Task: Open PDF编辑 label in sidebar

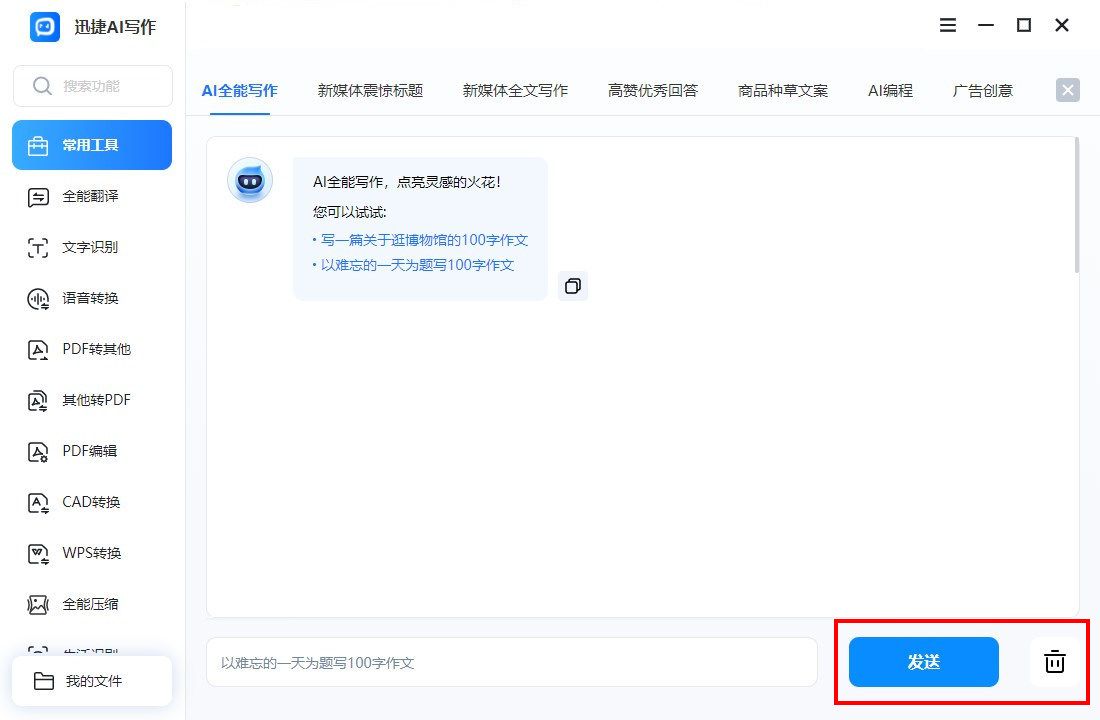Action: pos(90,451)
